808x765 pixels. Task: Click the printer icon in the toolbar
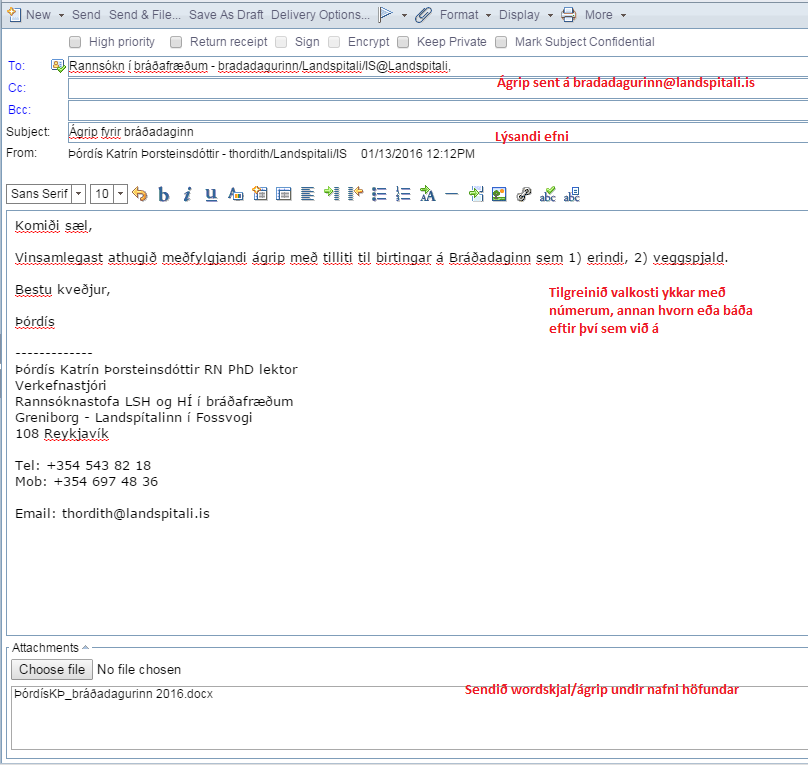click(569, 15)
